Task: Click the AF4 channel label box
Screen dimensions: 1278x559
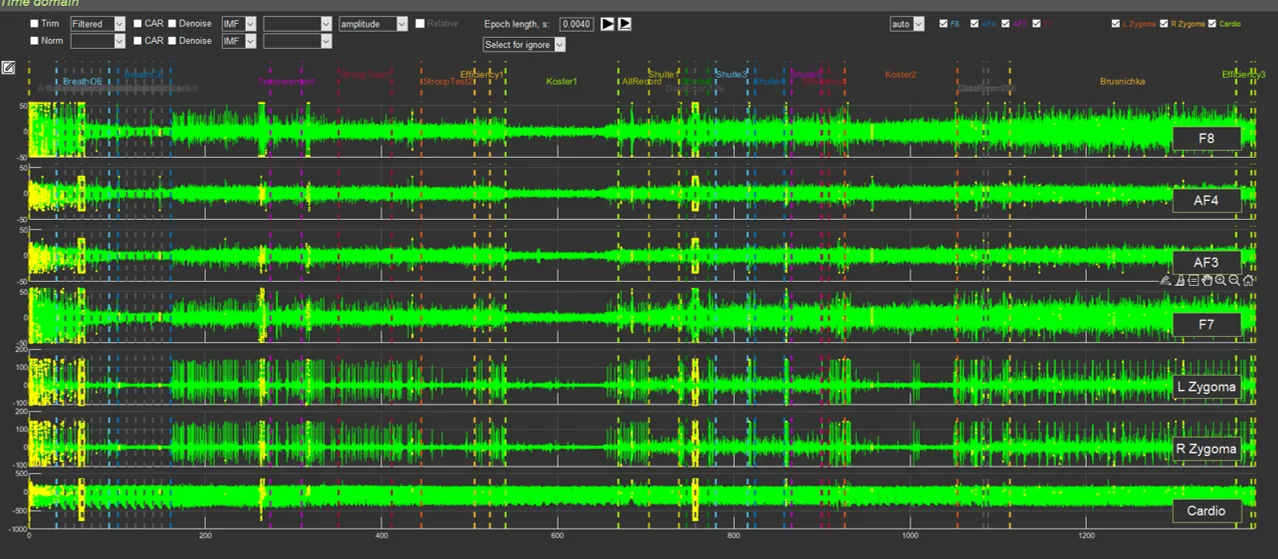Action: (x=1207, y=200)
